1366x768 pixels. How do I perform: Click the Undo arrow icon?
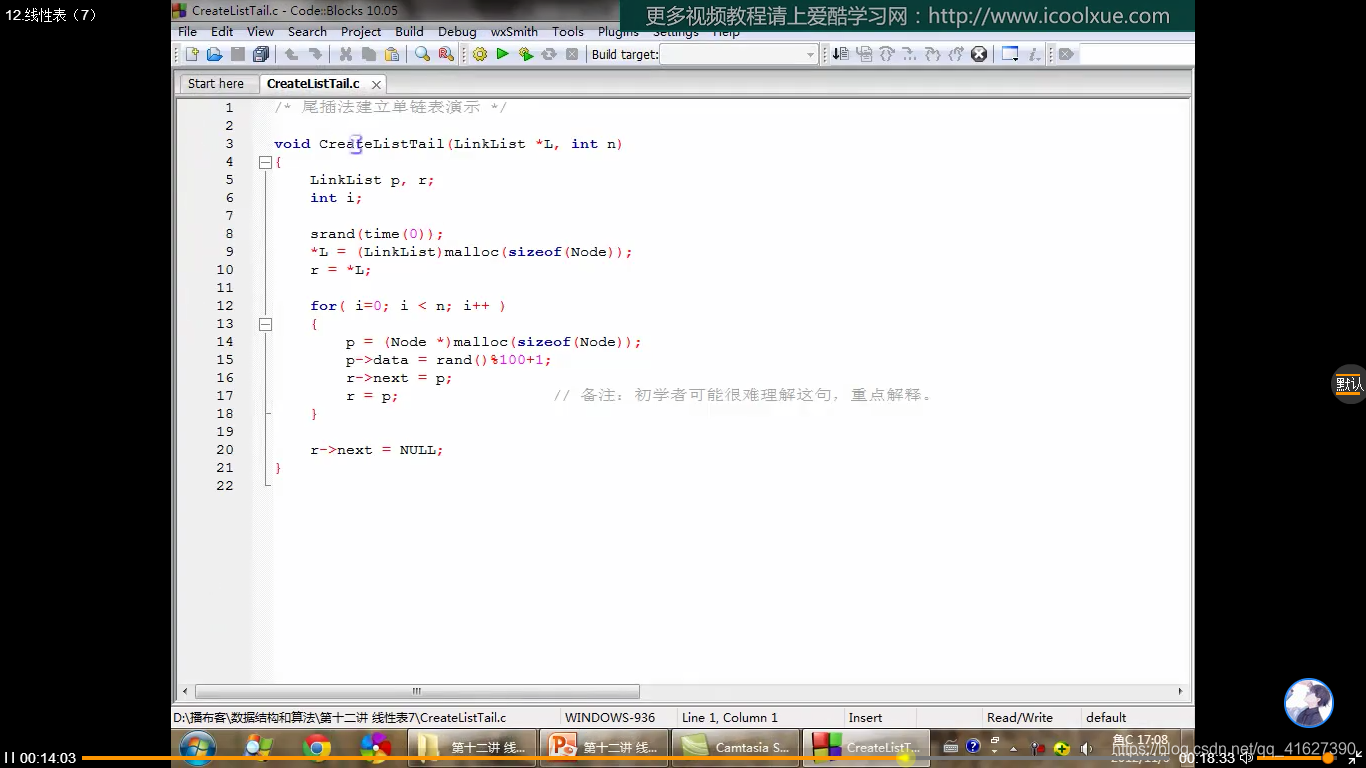291,54
